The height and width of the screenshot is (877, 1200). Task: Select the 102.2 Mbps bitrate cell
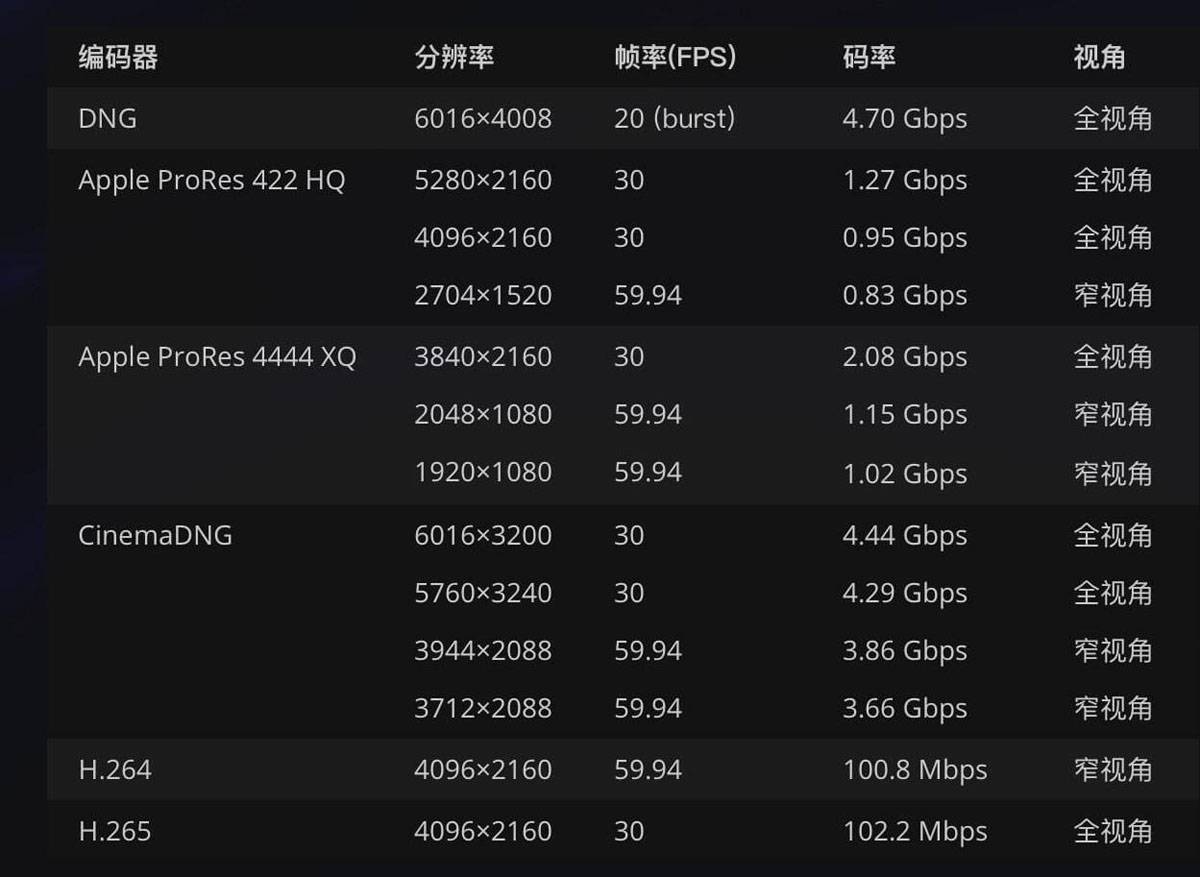coord(915,831)
